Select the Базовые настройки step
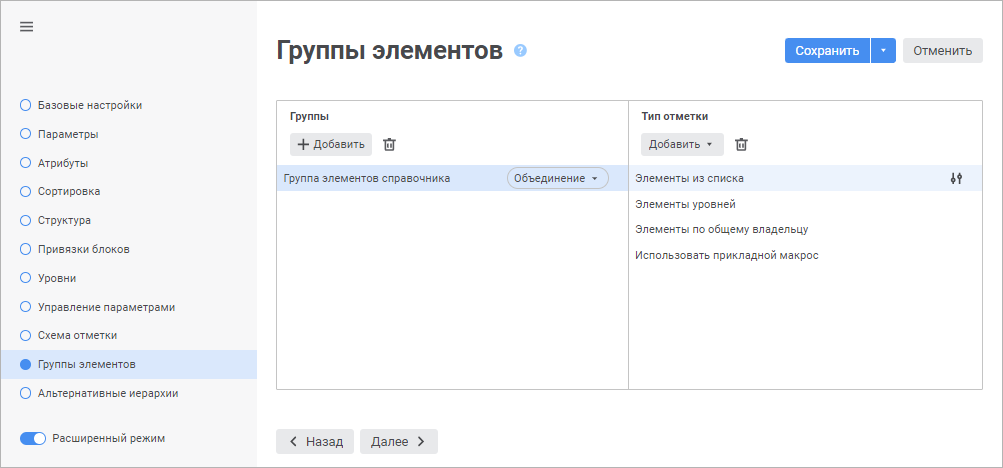The width and height of the screenshot is (1003, 468). (x=89, y=105)
